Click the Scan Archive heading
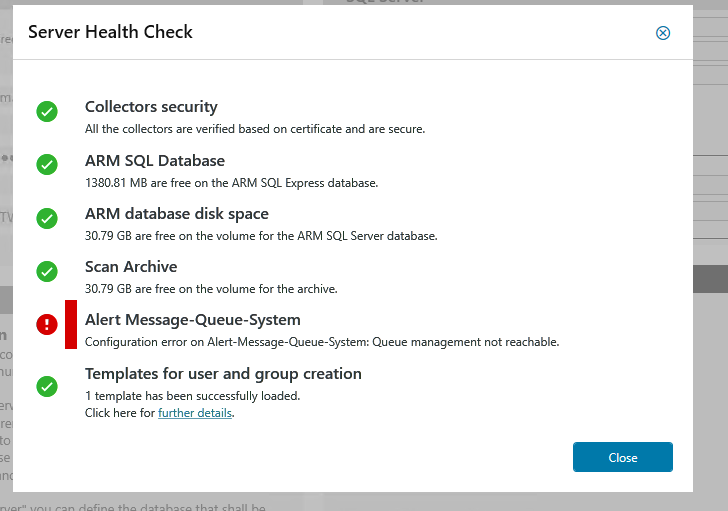This screenshot has height=511, width=728. [x=131, y=267]
